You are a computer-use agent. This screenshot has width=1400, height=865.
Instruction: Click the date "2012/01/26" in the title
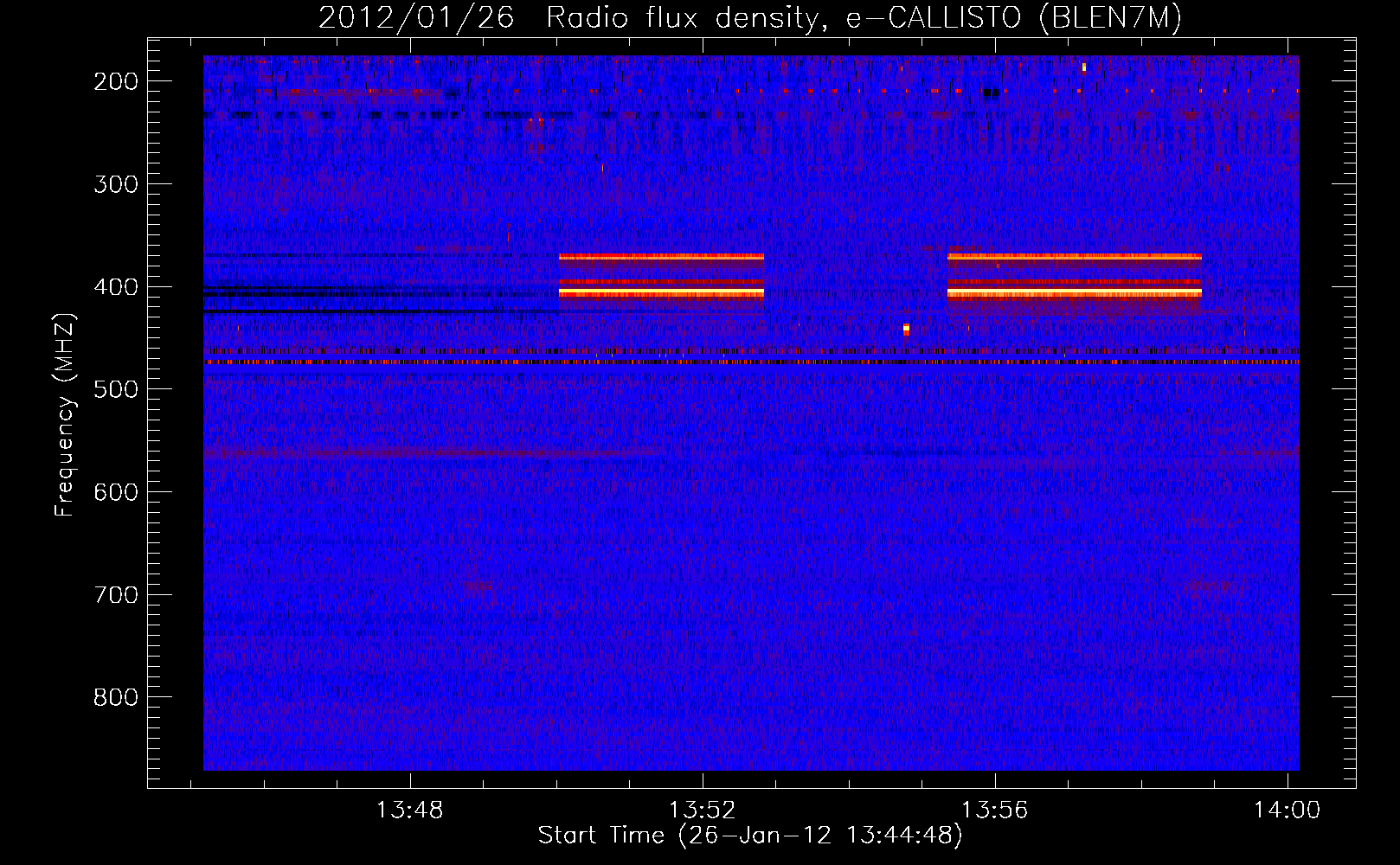[x=416, y=17]
